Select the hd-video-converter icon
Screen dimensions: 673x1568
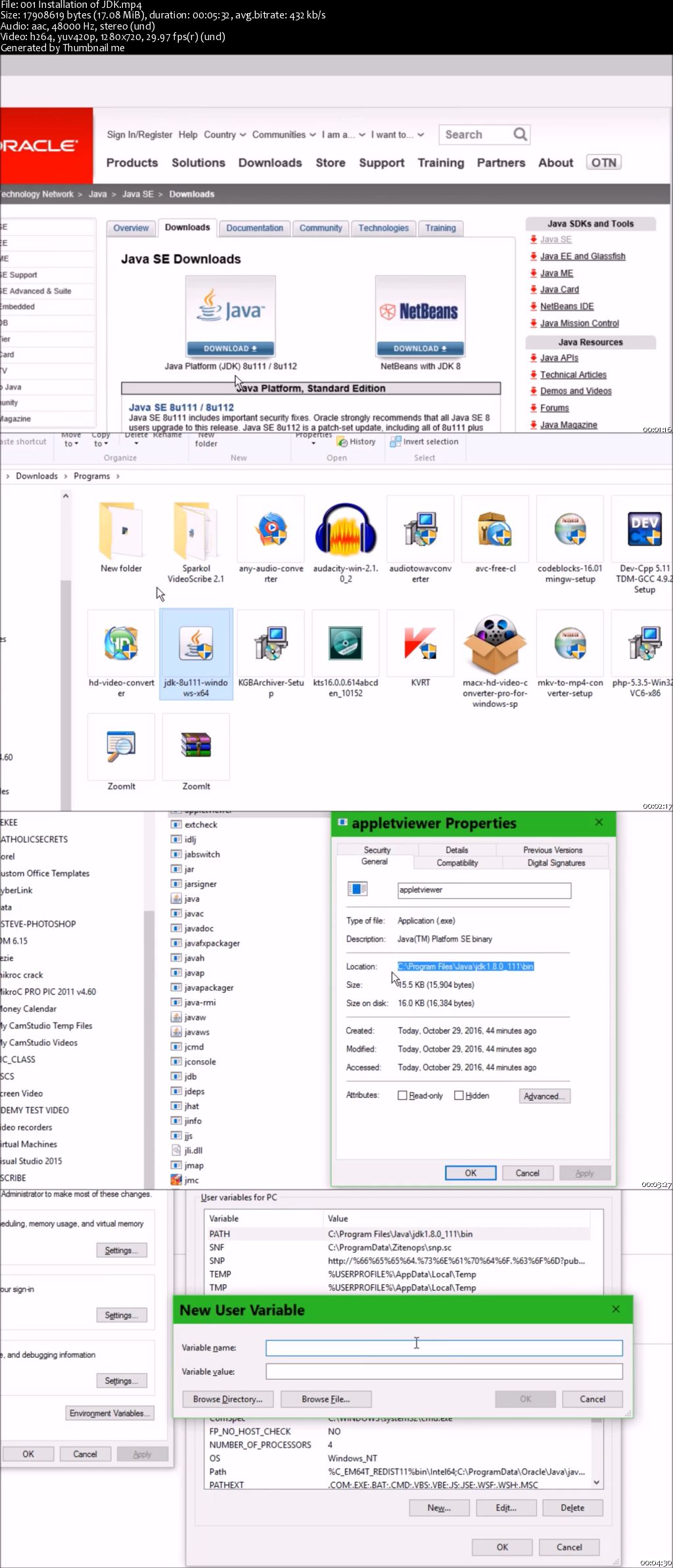121,644
